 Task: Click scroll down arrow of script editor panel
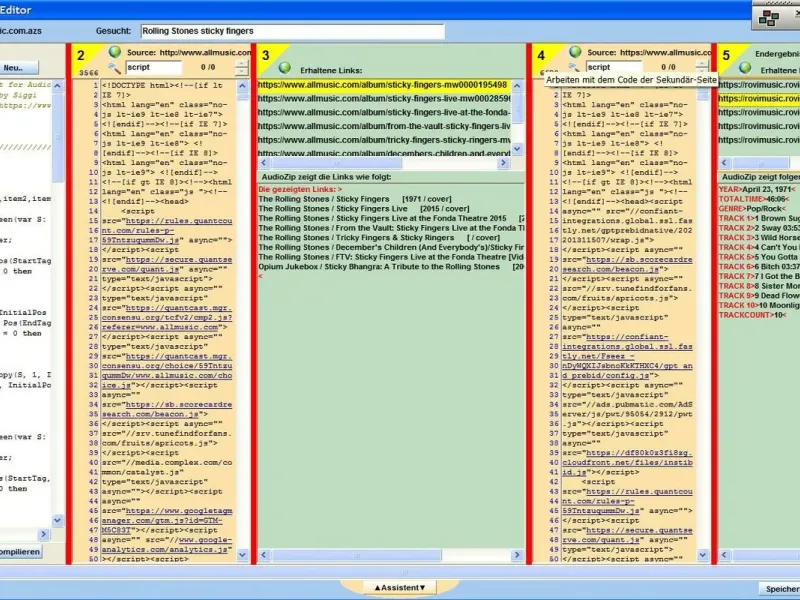point(57,520)
